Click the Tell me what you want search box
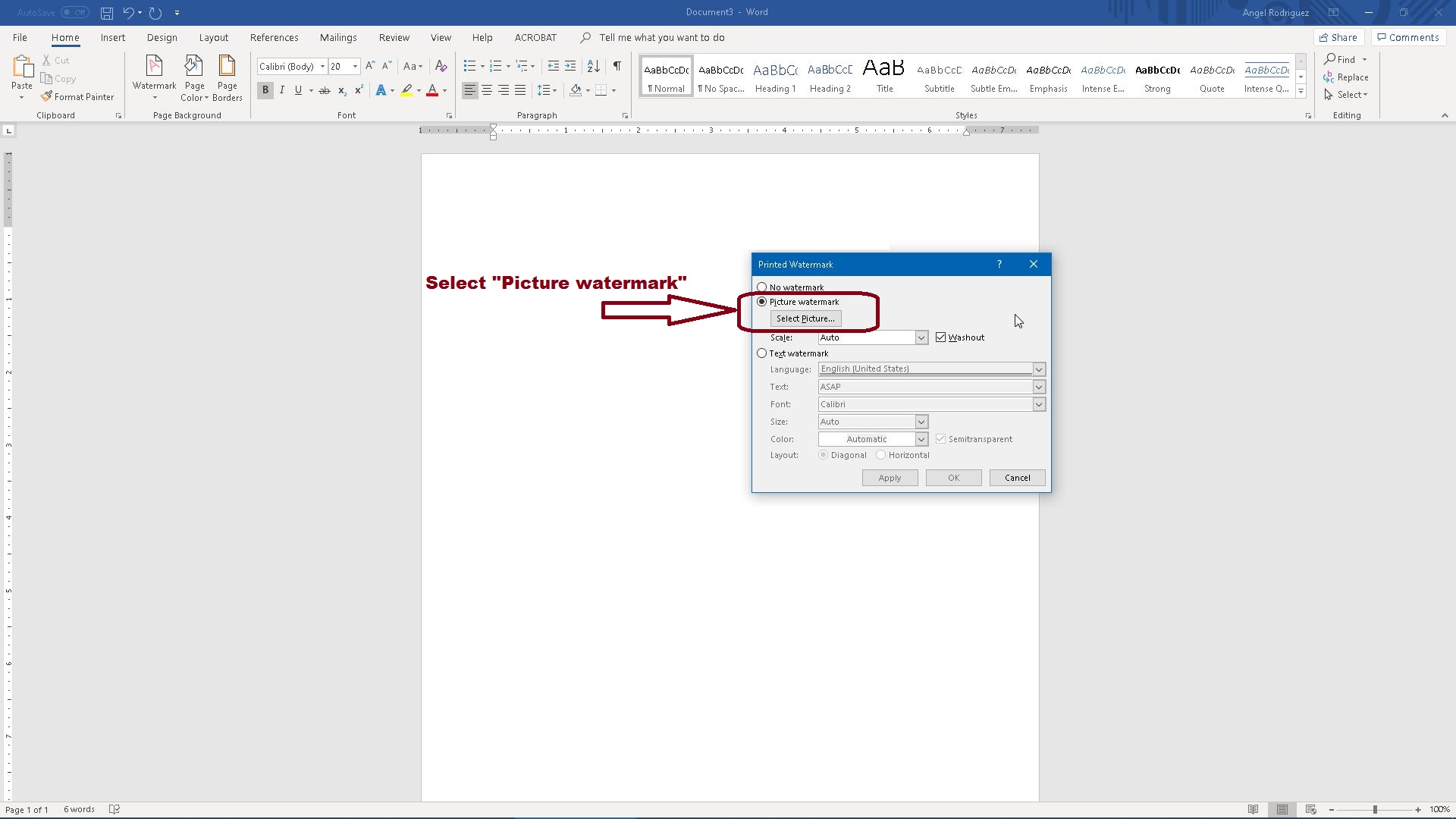 [661, 37]
